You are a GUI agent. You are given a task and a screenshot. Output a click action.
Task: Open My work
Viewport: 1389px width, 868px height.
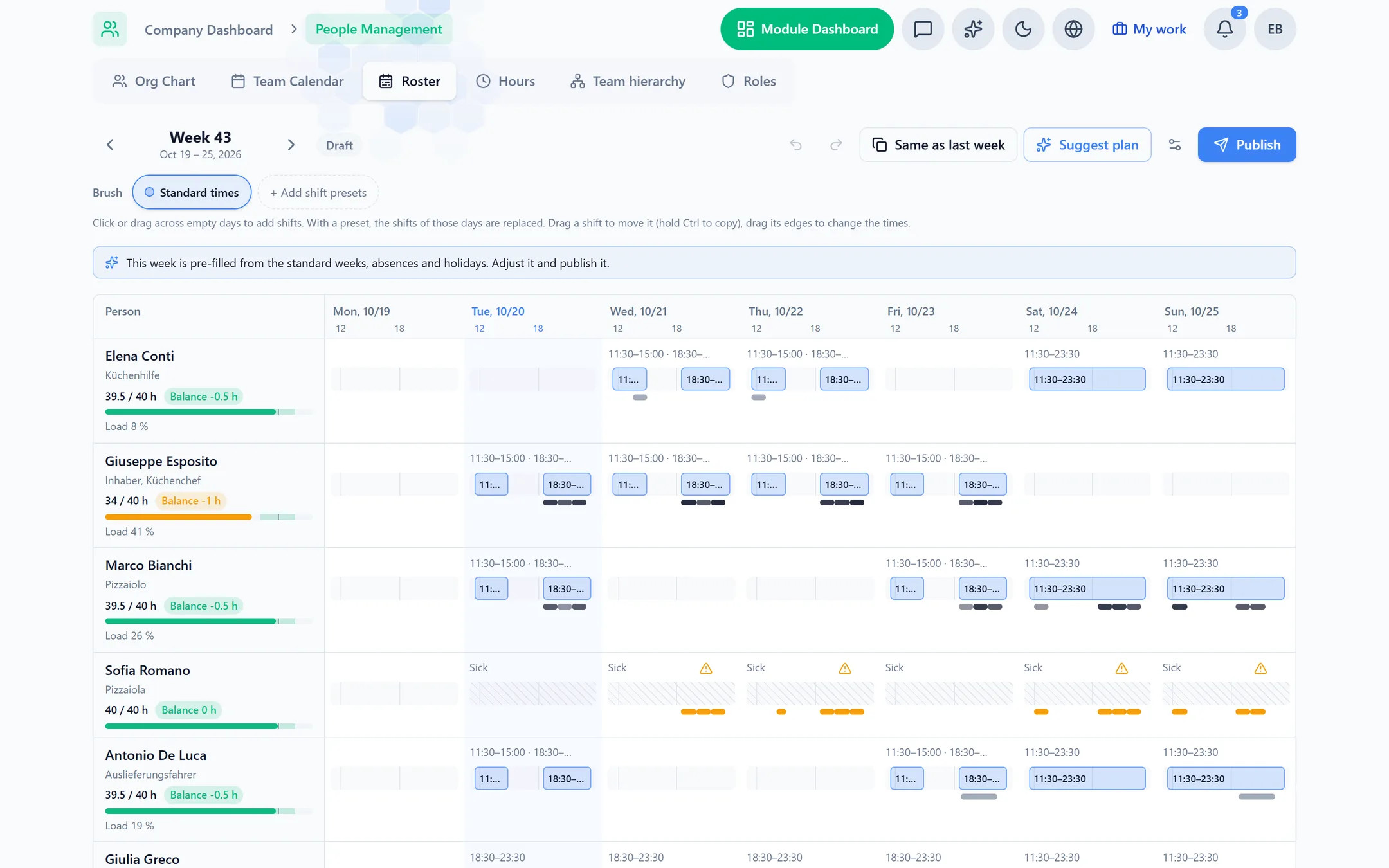click(1149, 29)
